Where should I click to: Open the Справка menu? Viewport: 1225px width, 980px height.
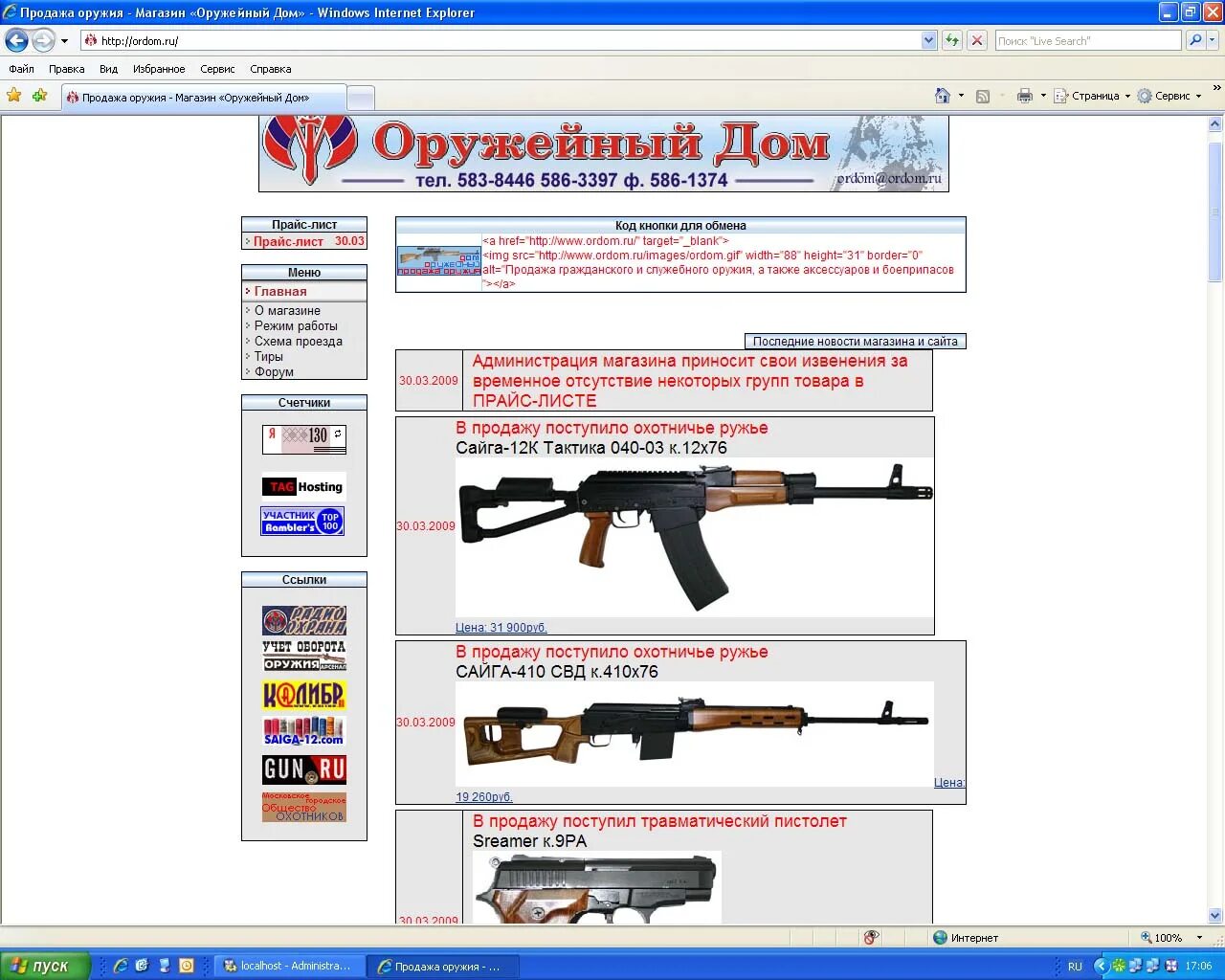(x=270, y=69)
